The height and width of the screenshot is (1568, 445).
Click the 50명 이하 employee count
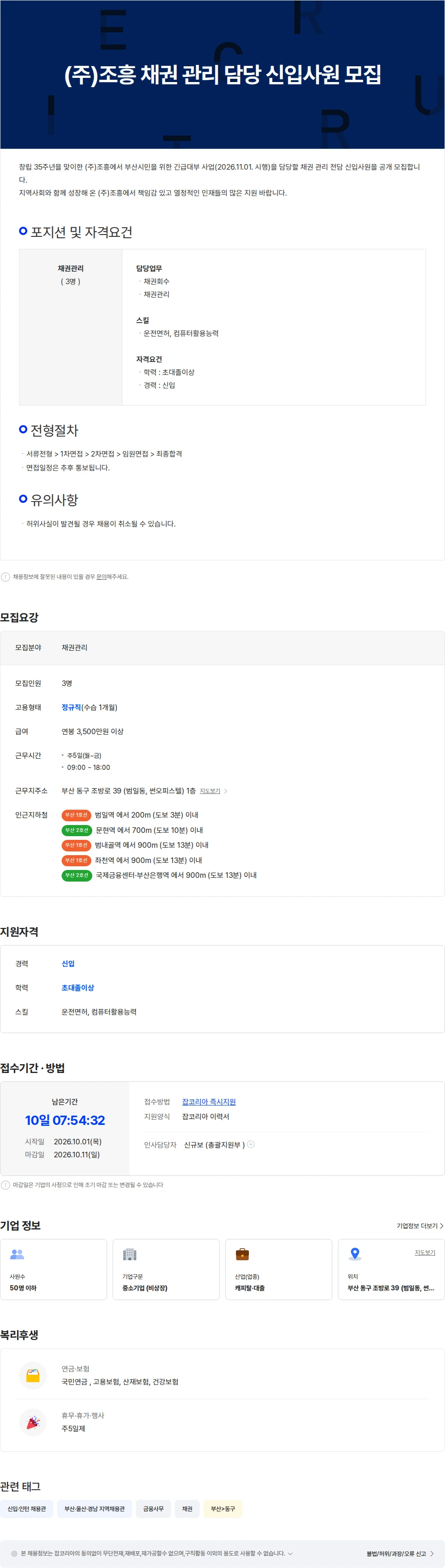[23, 1288]
